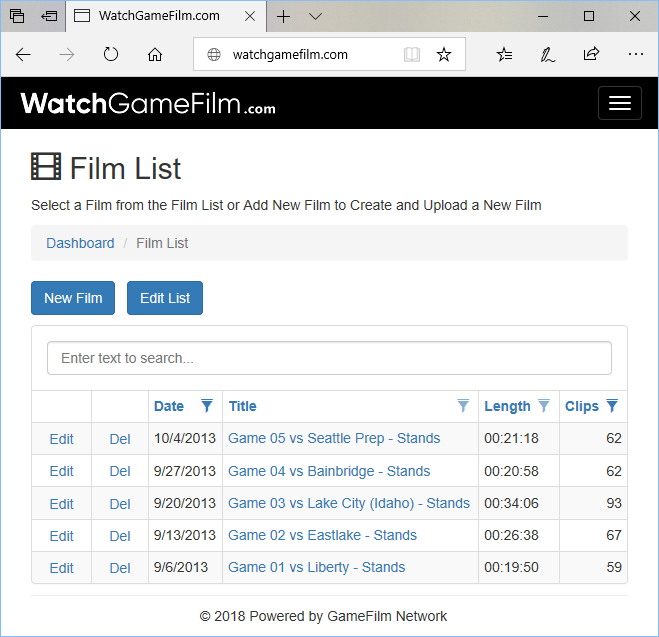Click the Edit List button
This screenshot has width=659, height=637.
coord(165,298)
